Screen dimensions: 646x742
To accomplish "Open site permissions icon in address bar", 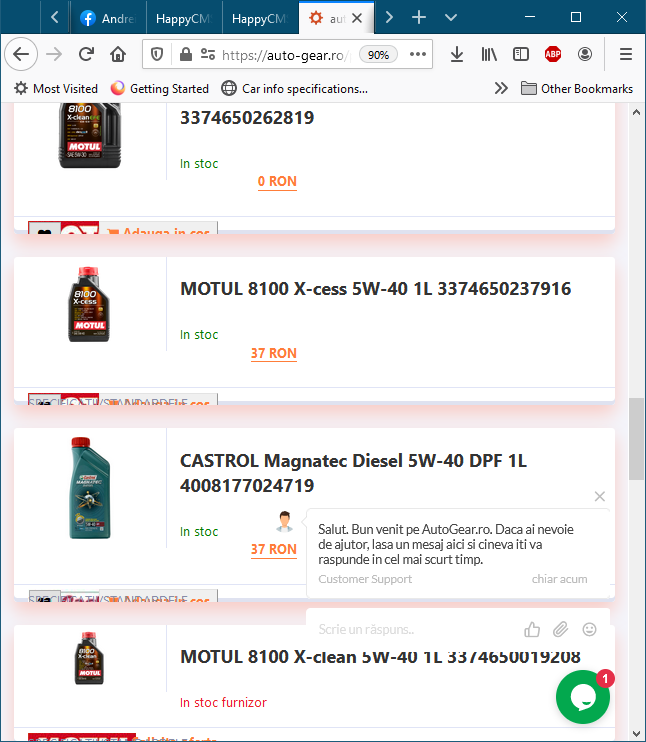I will [208, 54].
